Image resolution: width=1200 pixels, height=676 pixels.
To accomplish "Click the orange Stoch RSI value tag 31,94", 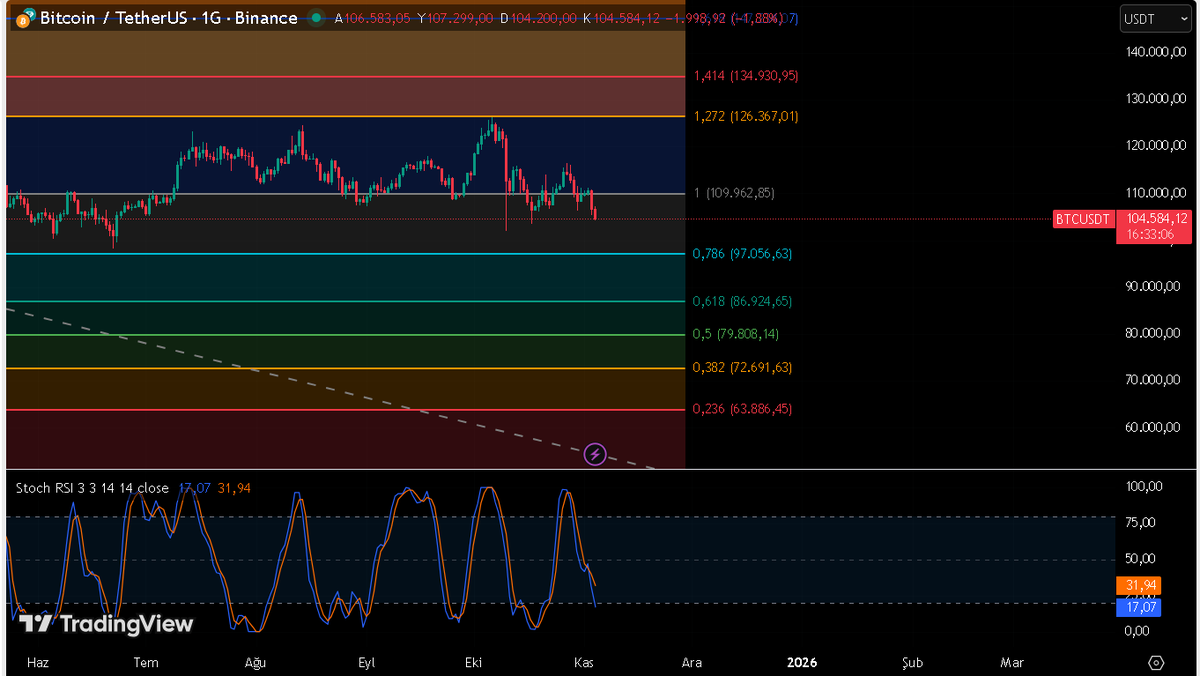I will (1139, 585).
